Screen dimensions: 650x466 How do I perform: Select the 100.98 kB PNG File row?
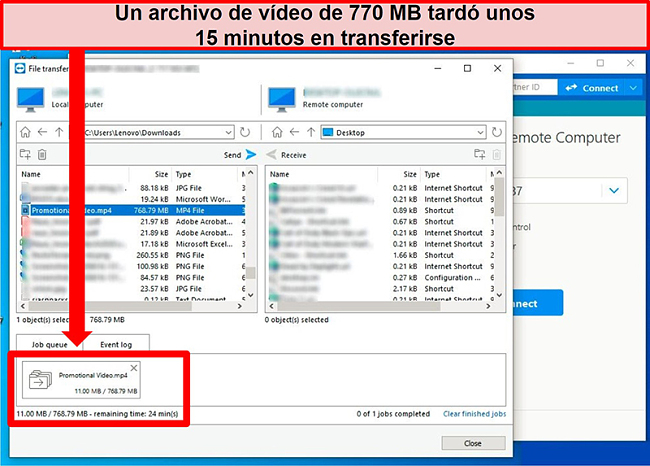pos(133,266)
